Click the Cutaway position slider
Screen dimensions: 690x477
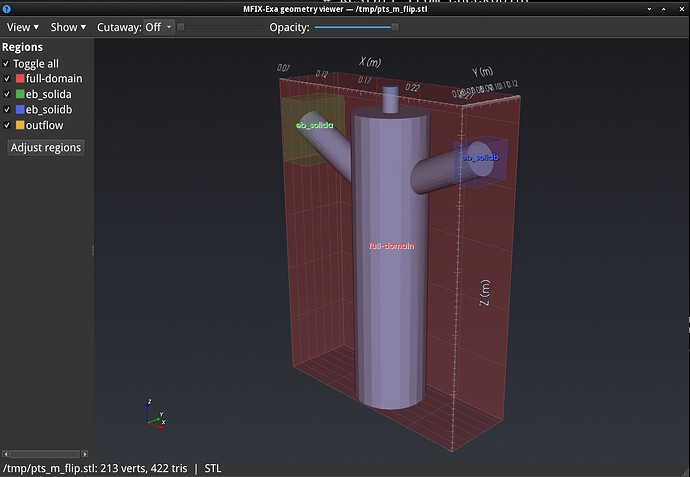point(219,27)
